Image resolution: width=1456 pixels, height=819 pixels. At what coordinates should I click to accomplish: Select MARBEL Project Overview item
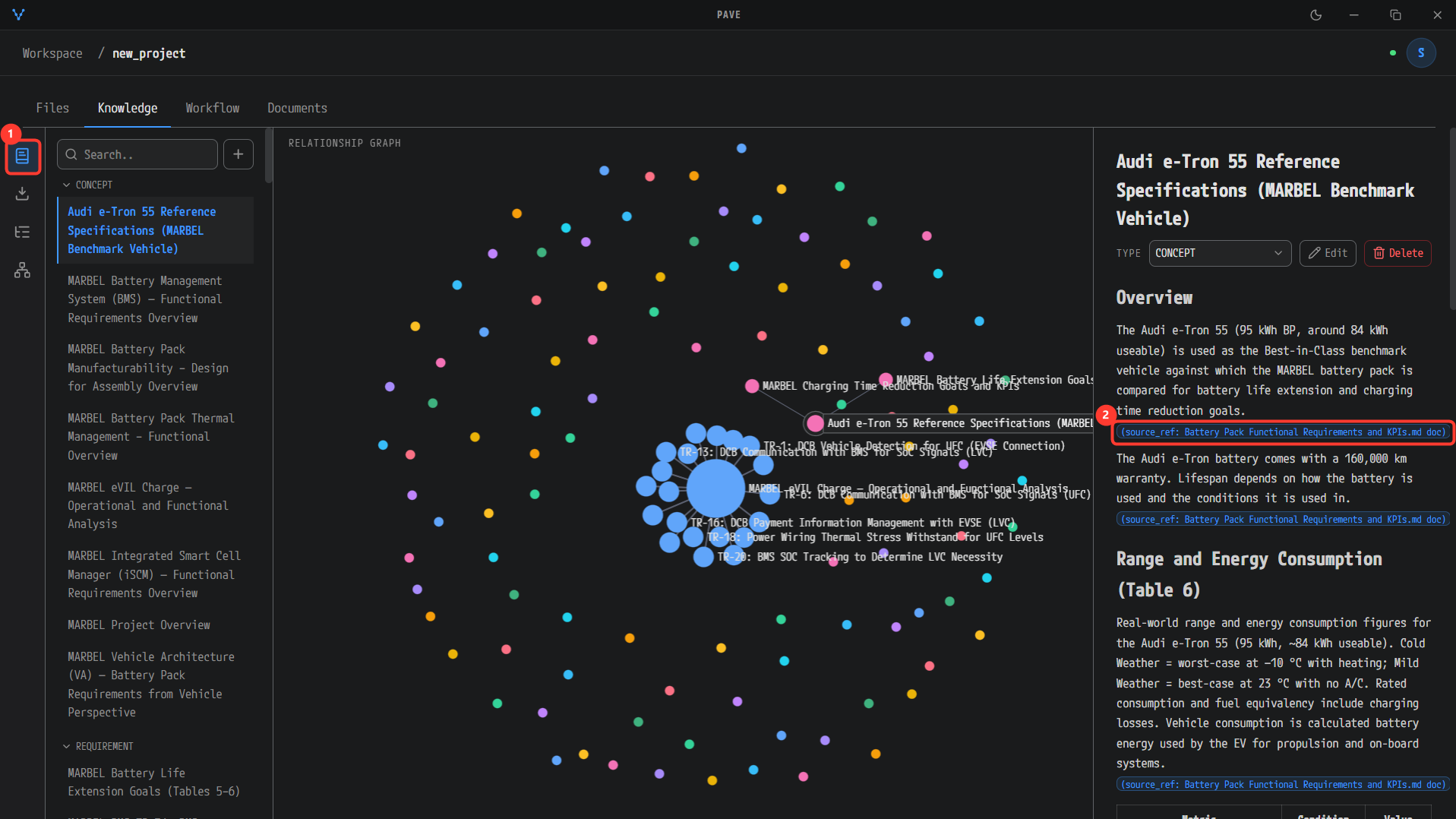(155, 625)
